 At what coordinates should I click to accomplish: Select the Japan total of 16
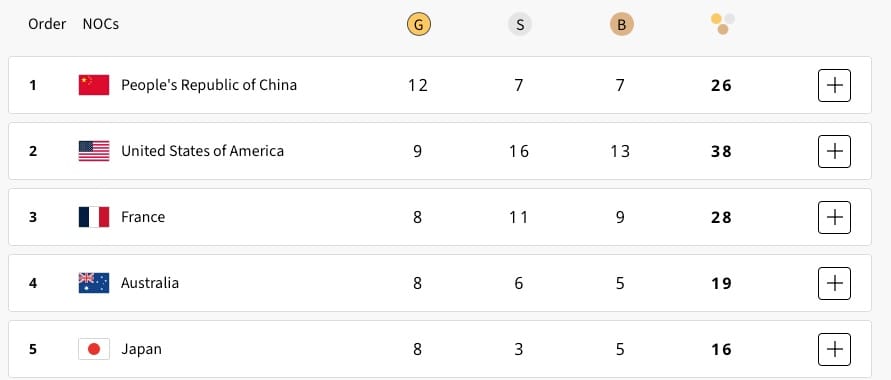click(721, 349)
